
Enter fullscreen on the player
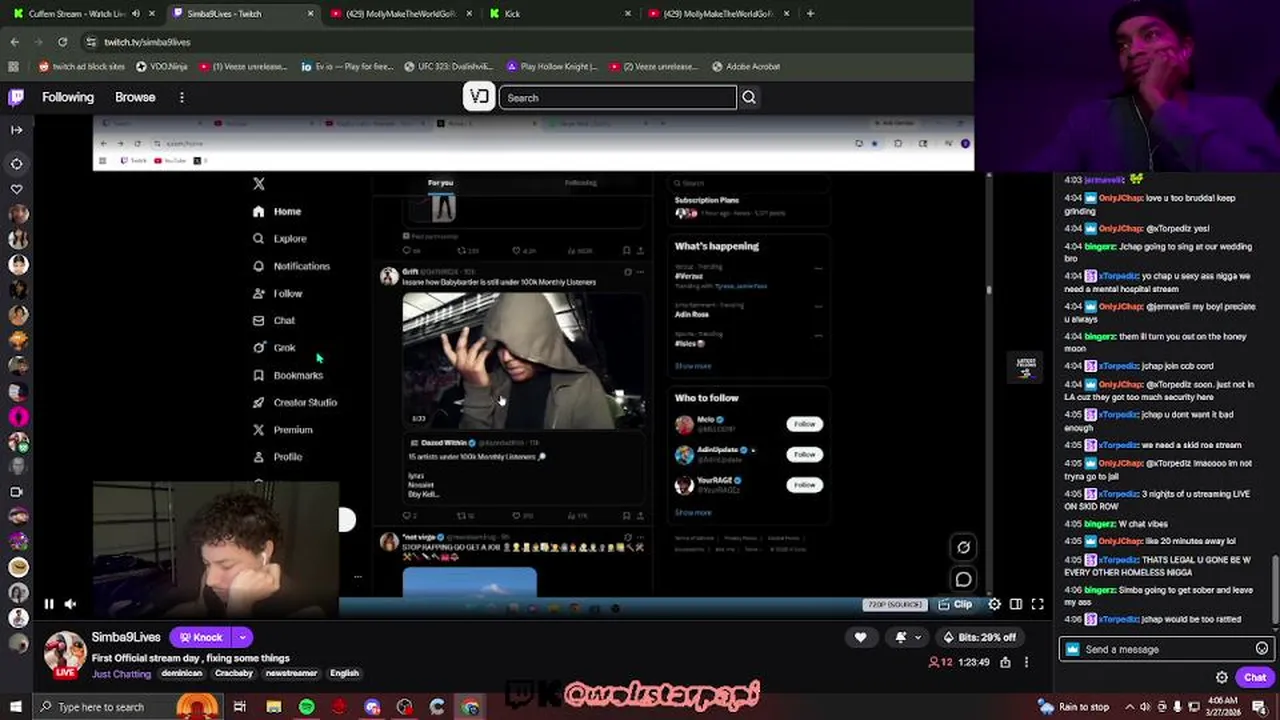coord(1038,604)
